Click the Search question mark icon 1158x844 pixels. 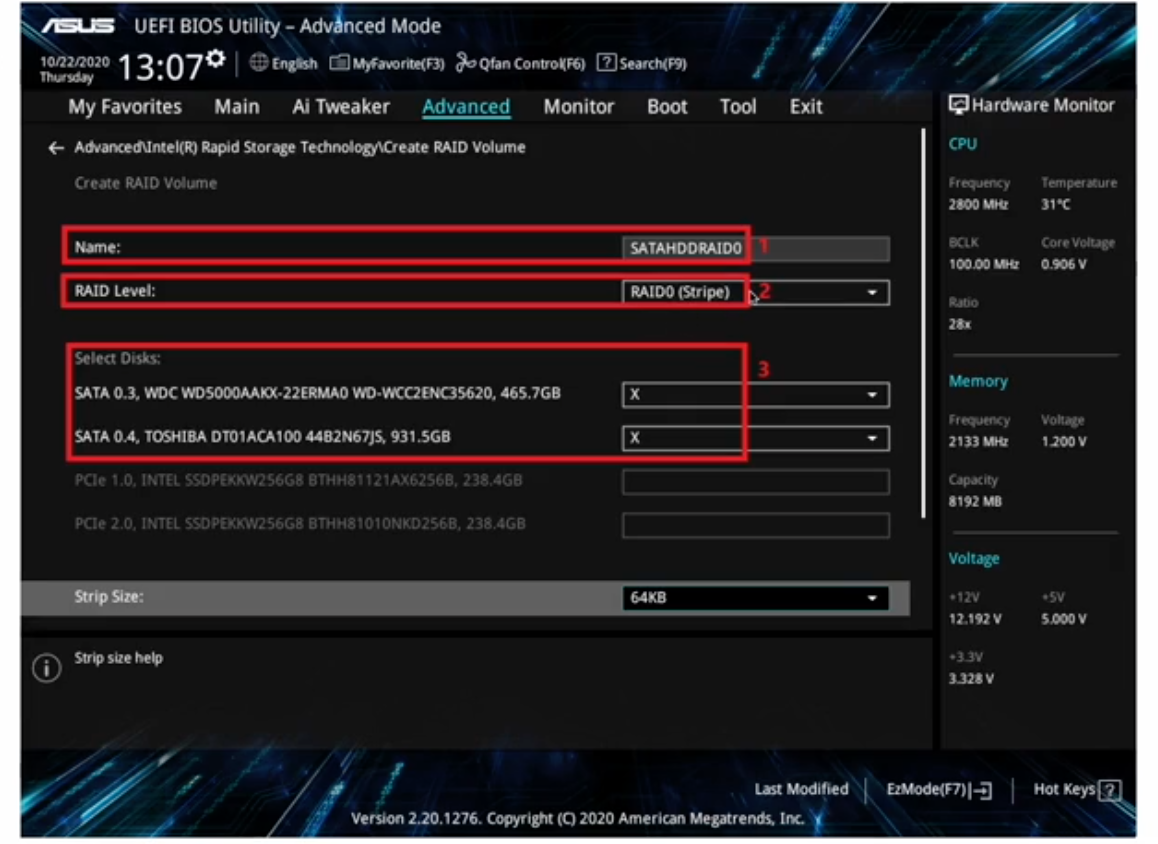pyautogui.click(x=606, y=63)
